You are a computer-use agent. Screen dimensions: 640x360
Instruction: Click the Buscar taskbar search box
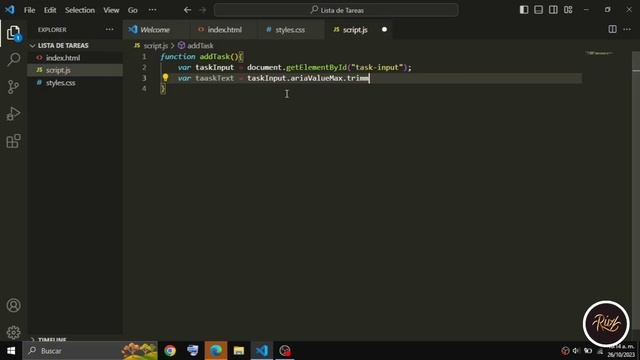pyautogui.click(x=90, y=351)
